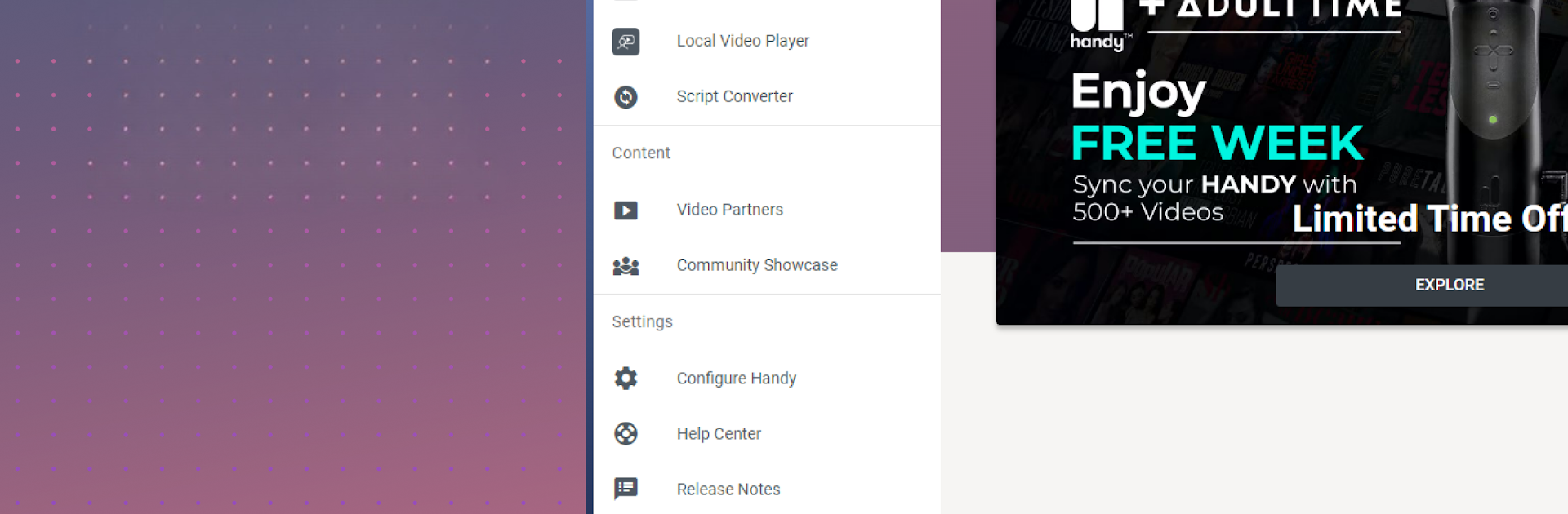Click the Community Showcase people icon
The width and height of the screenshot is (1568, 514).
[x=626, y=266]
